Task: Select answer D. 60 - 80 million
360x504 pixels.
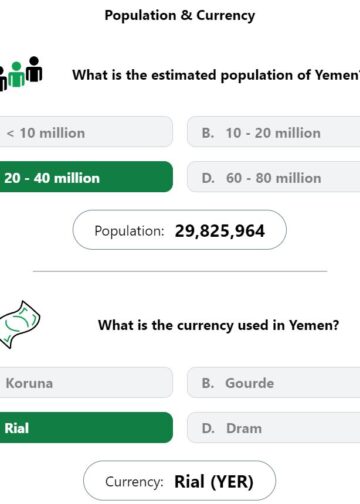Action: [x=273, y=177]
